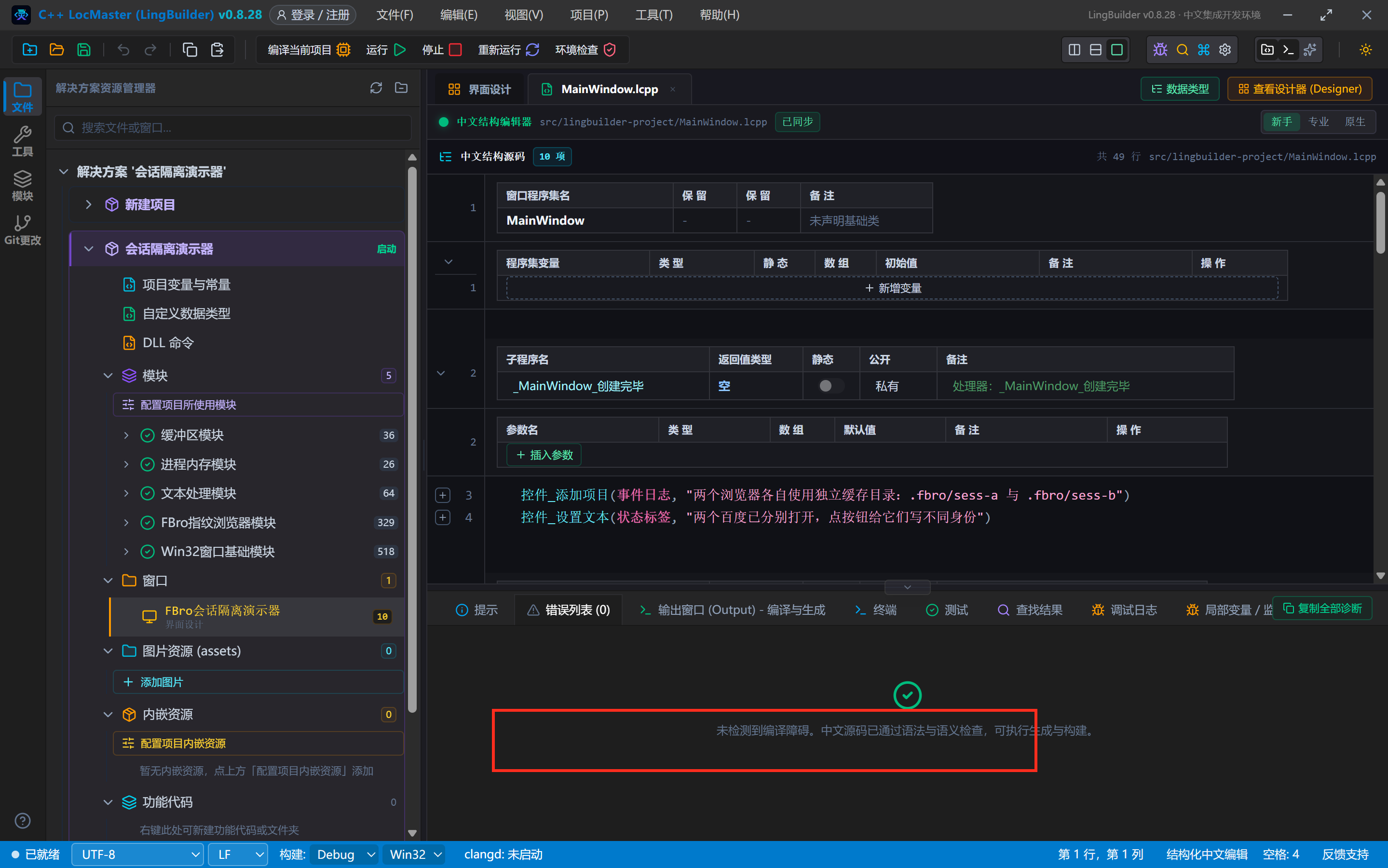Switch to the 界面设计 tab
This screenshot has height=868, width=1388.
click(479, 89)
